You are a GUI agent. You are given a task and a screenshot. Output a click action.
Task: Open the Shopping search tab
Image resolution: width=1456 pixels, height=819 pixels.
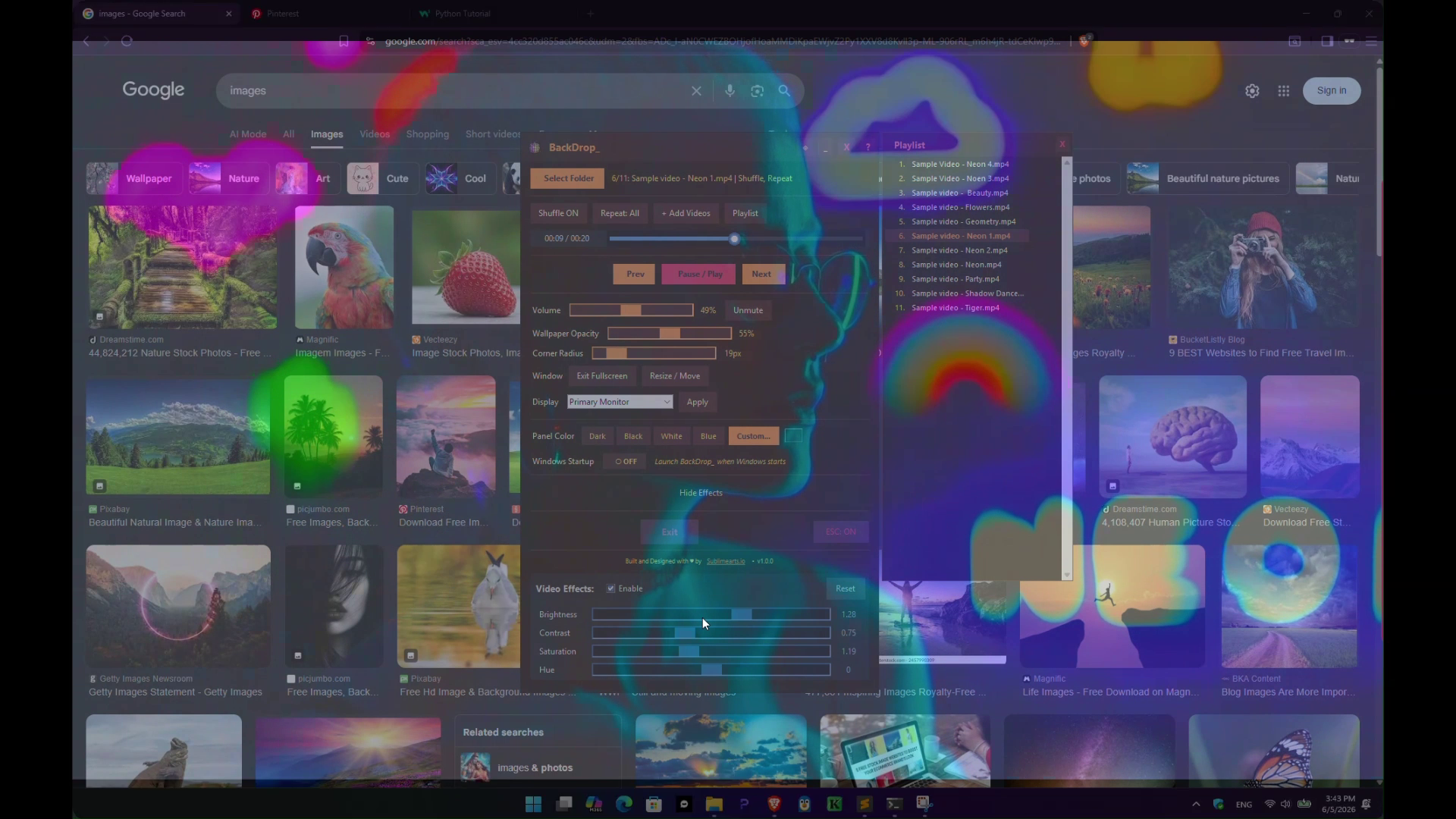(428, 134)
